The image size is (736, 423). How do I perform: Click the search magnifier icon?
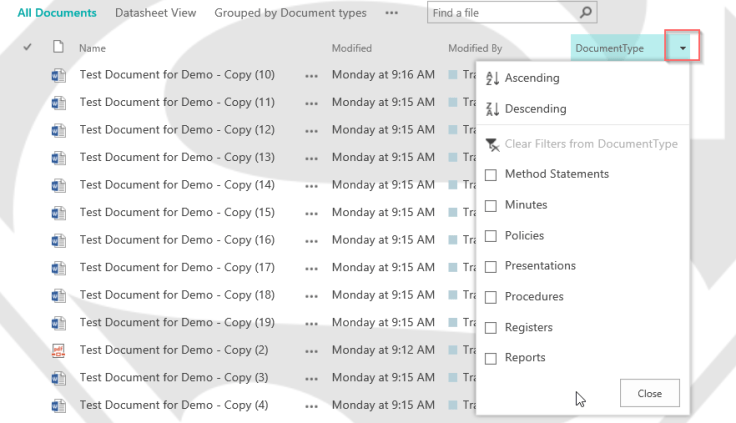tap(587, 13)
